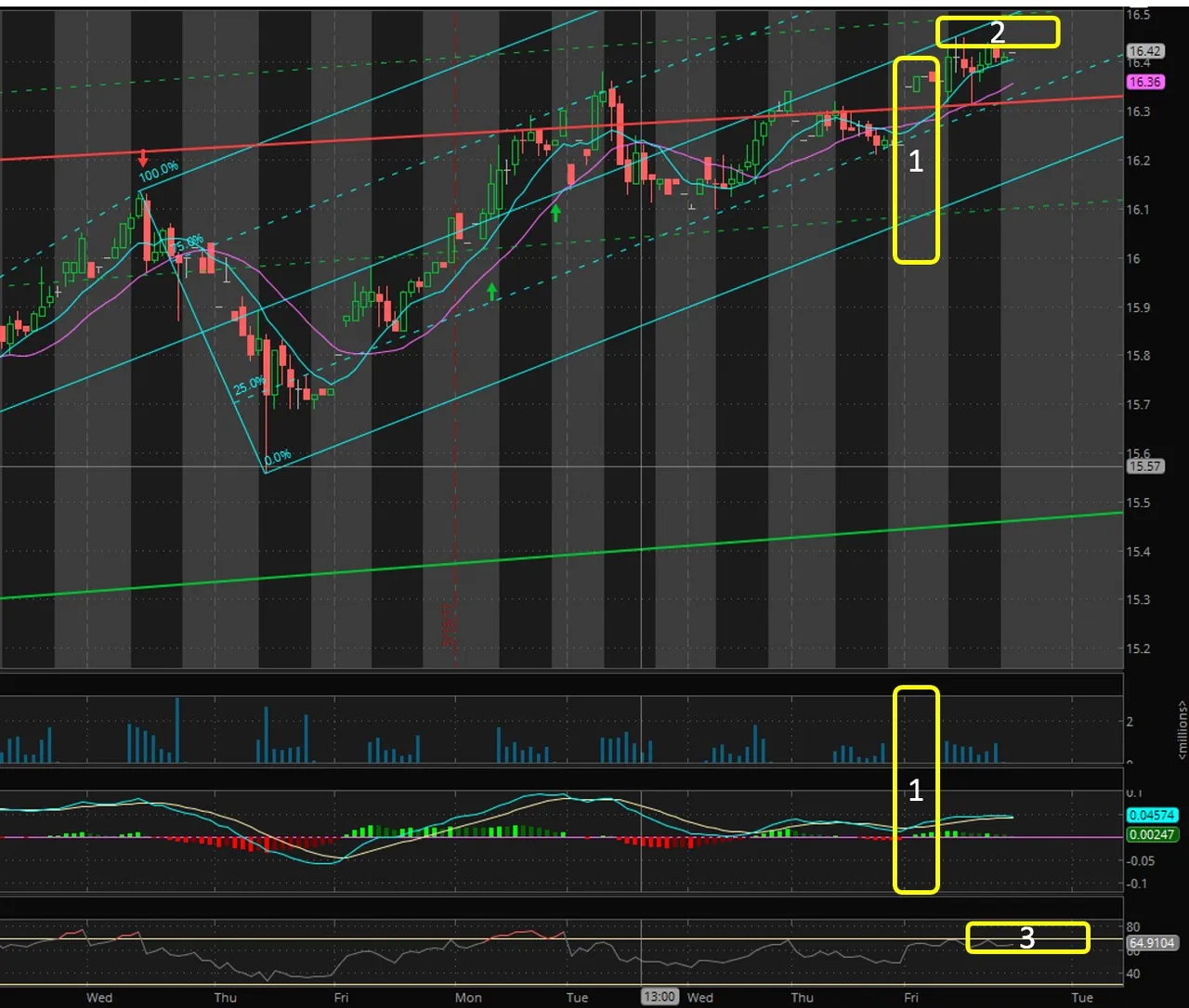Click the 80 RSI axis label
Viewport: 1189px width, 1008px height.
point(1133,927)
